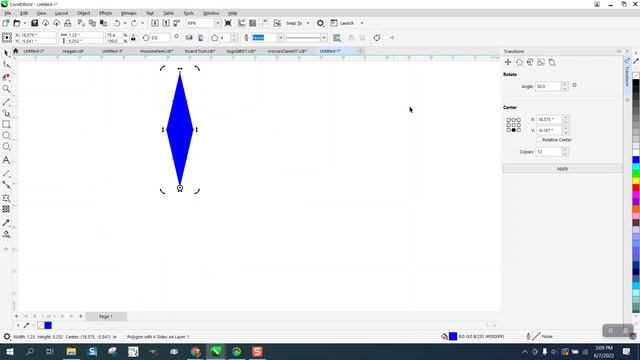Image resolution: width=640 pixels, height=360 pixels.
Task: Click the blue fill swatch in status bar
Action: (453, 336)
